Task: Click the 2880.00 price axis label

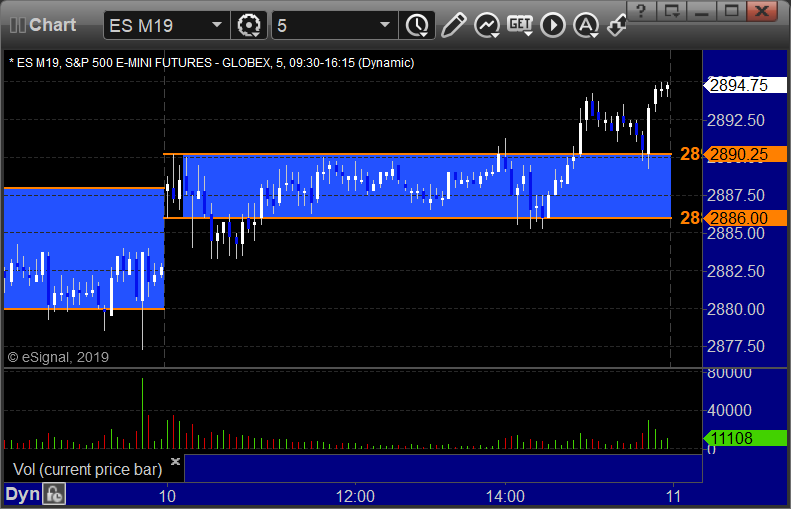Action: [x=736, y=309]
